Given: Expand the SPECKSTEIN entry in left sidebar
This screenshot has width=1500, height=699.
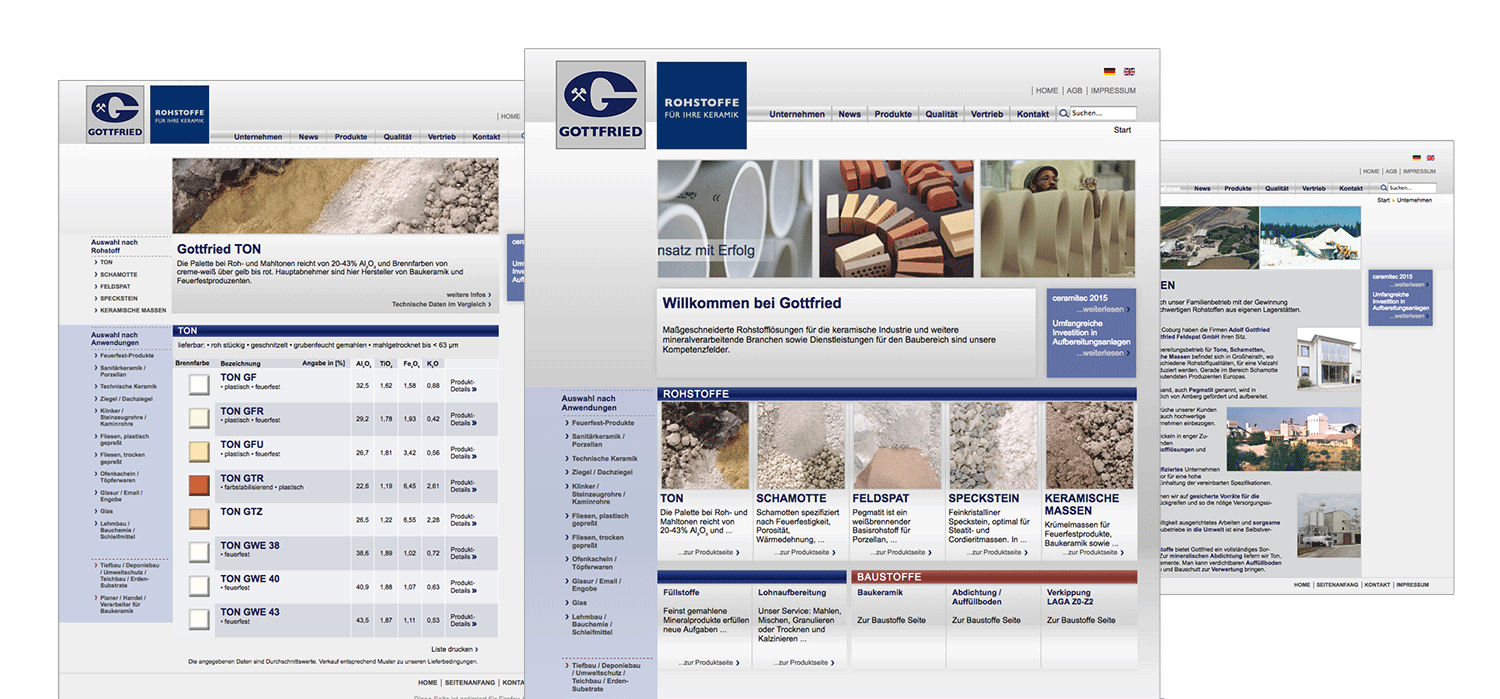Looking at the screenshot, I should (118, 298).
